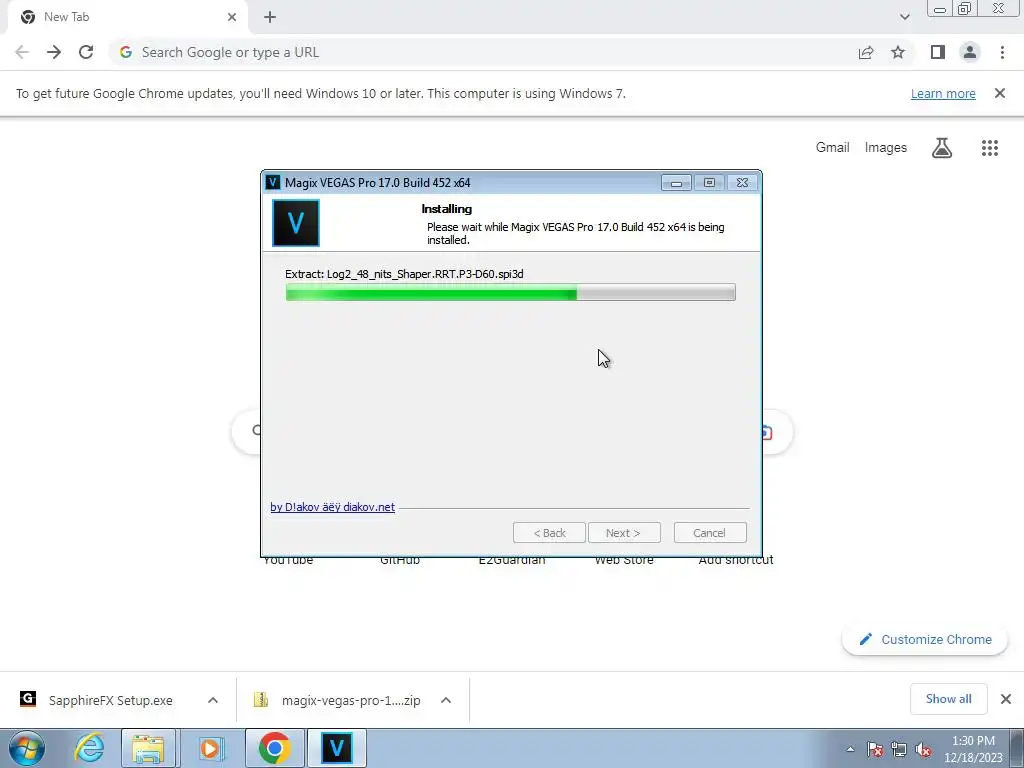Open Google Images link
Image resolution: width=1024 pixels, height=768 pixels.
click(x=886, y=148)
